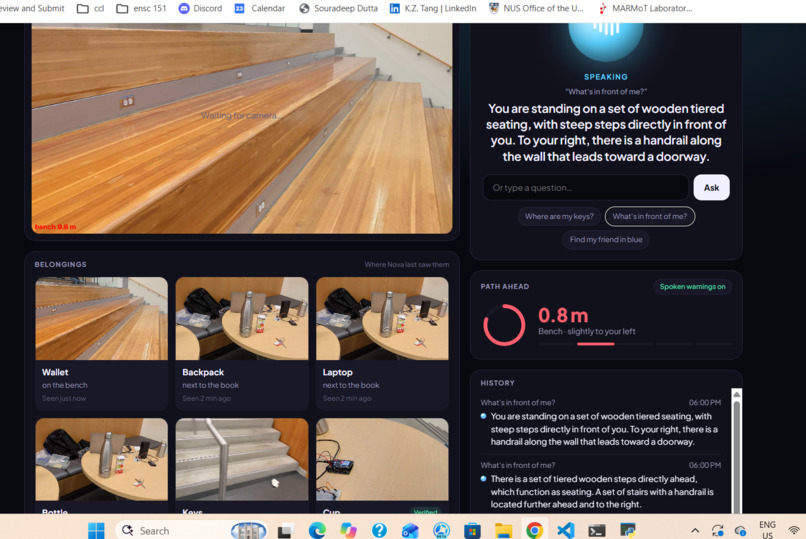Open the Bottle belonging thumbnail
The image size is (806, 539).
click(x=101, y=459)
